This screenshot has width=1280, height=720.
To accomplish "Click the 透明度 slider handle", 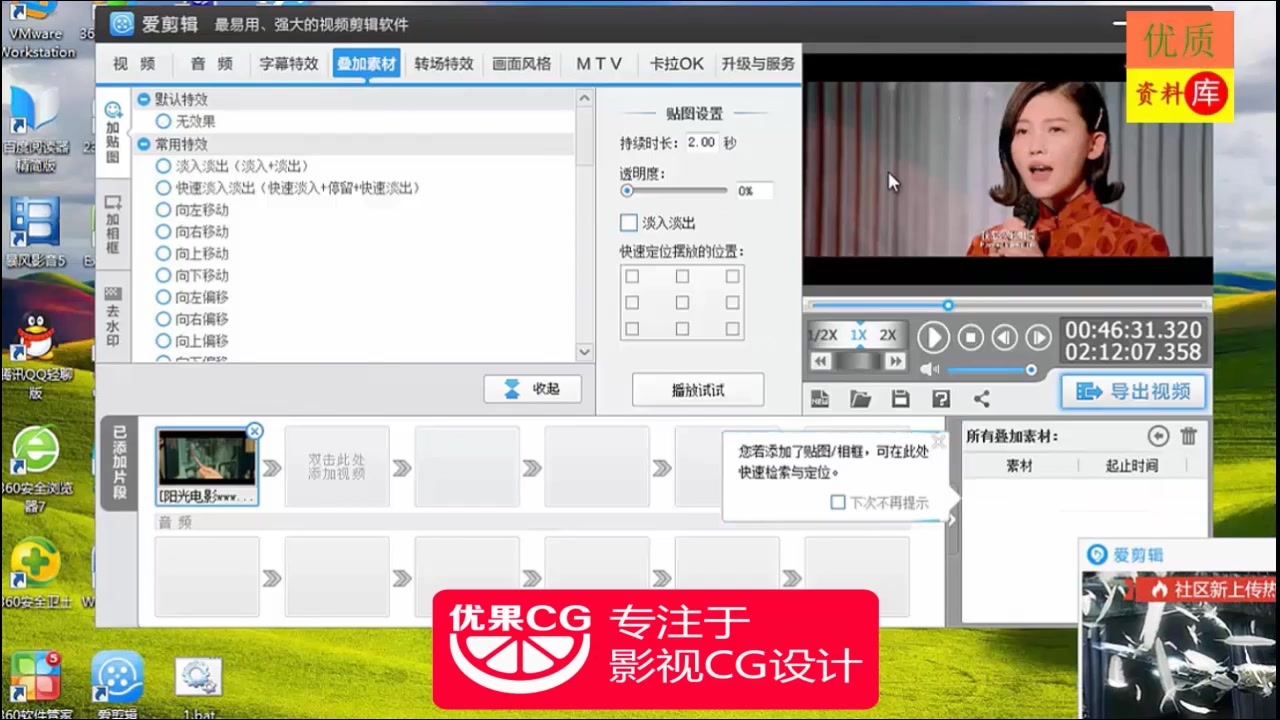I will 627,190.
